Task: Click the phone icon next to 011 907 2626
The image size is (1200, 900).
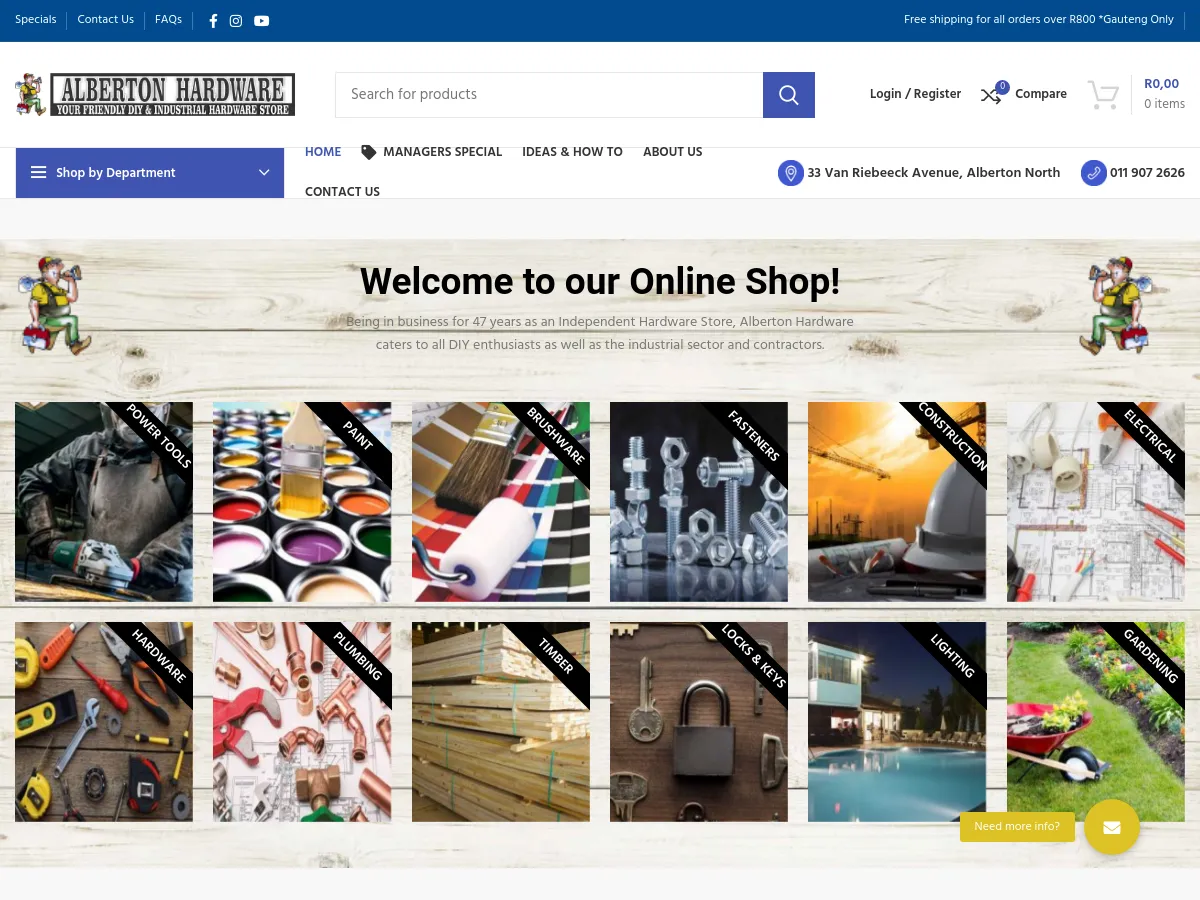Action: 1094,173
